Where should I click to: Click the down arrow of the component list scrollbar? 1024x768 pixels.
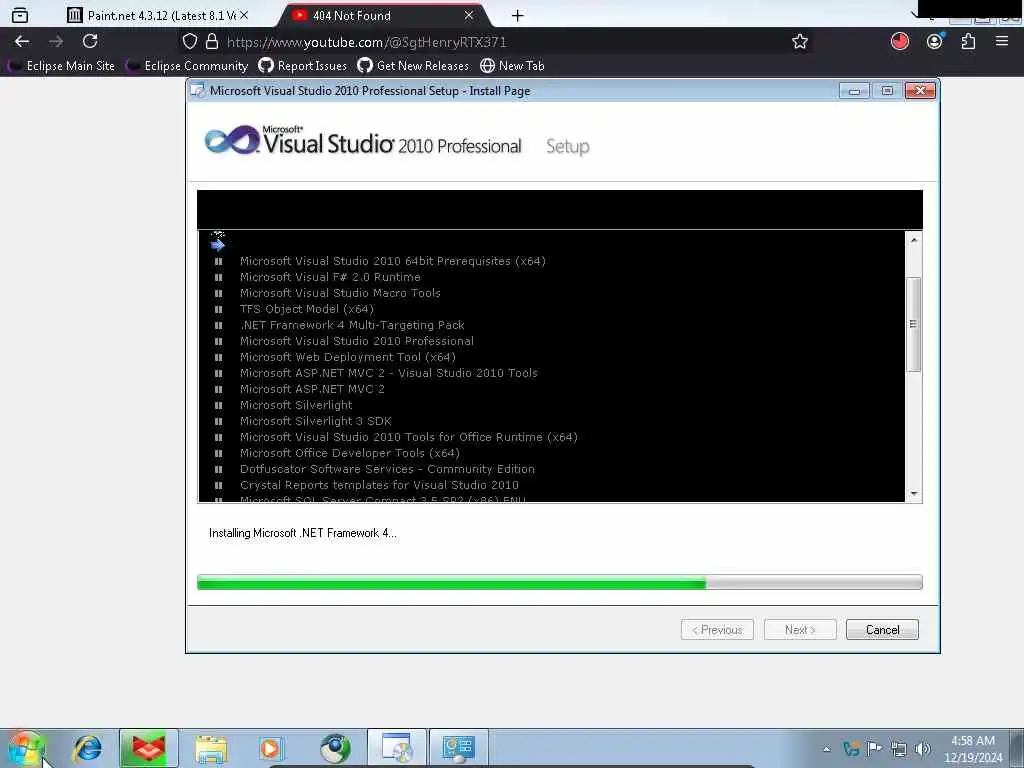click(914, 494)
